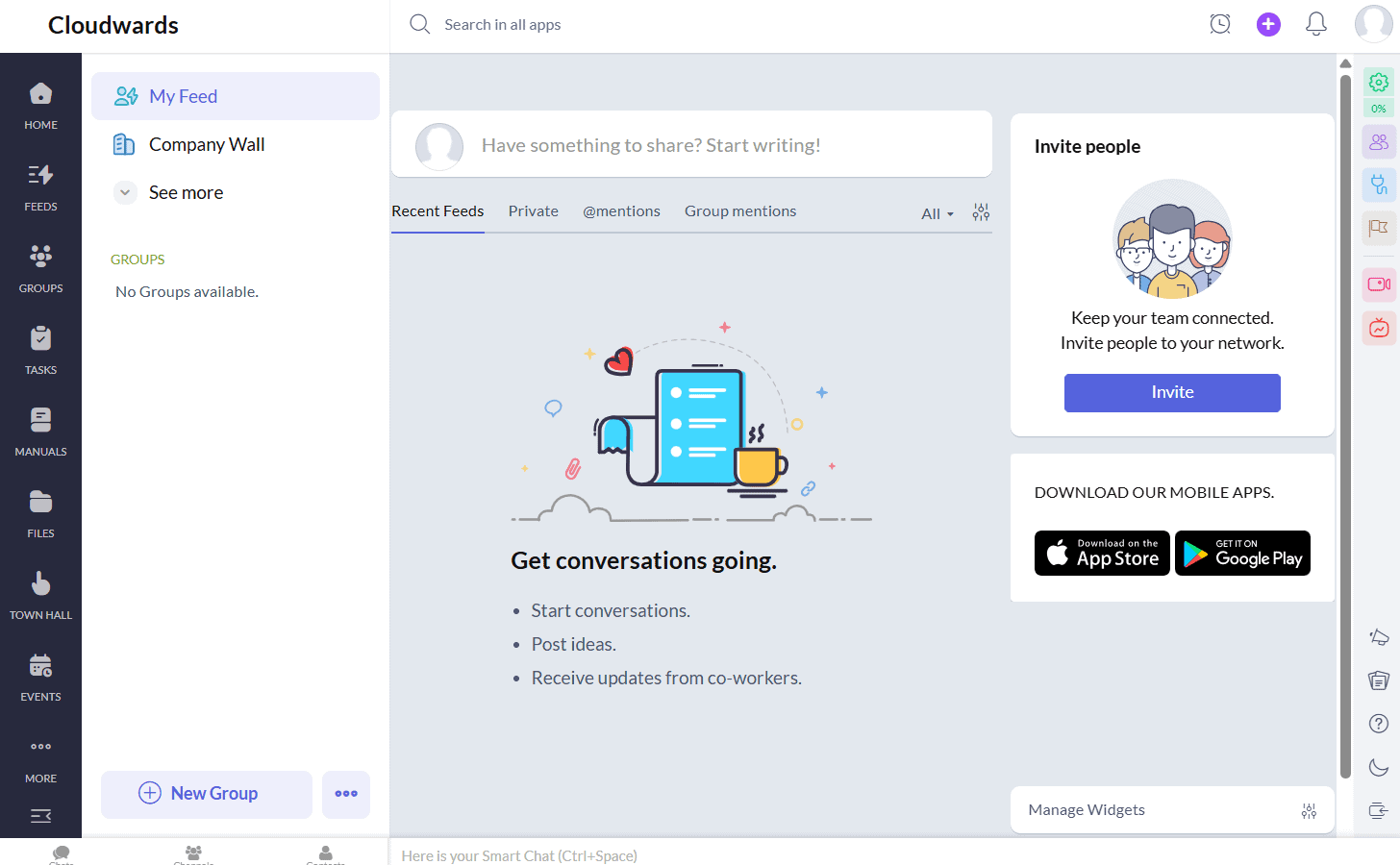Open the All filter dropdown
The height and width of the screenshot is (865, 1400).
point(937,213)
